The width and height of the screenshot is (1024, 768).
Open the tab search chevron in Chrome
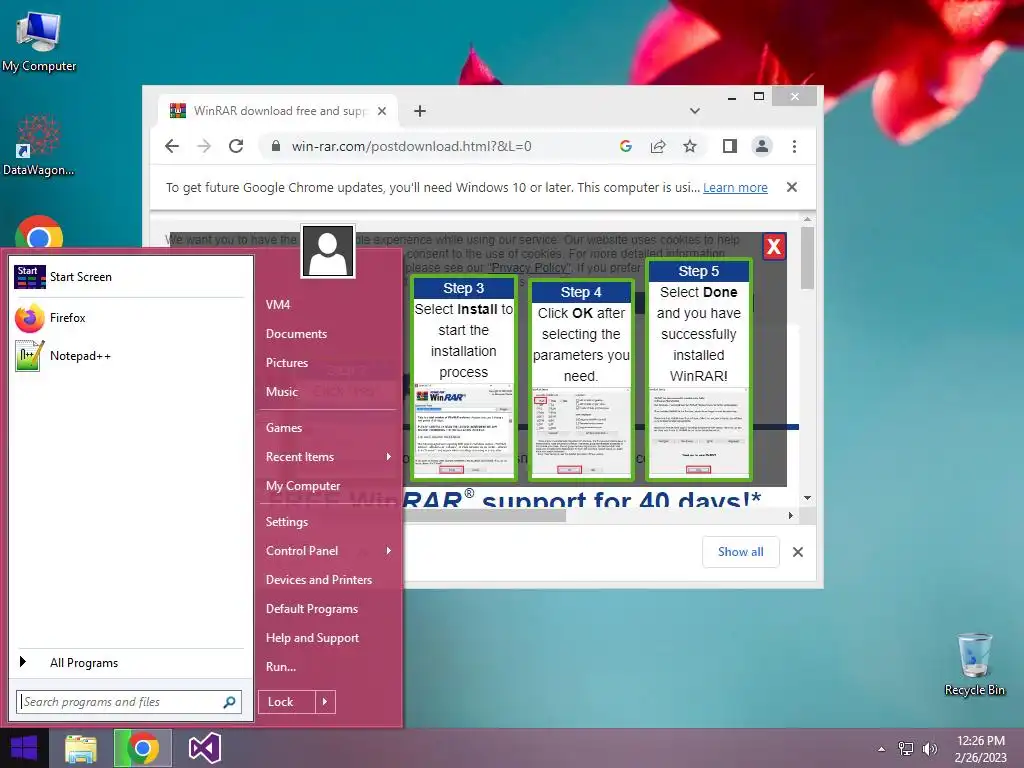coord(695,111)
